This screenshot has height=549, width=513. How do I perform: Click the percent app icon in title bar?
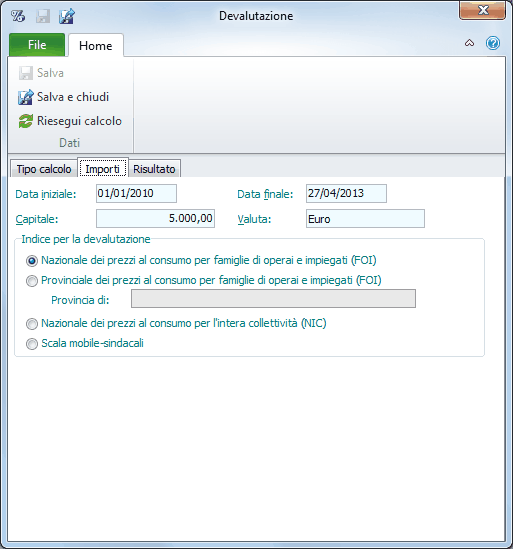(x=18, y=16)
